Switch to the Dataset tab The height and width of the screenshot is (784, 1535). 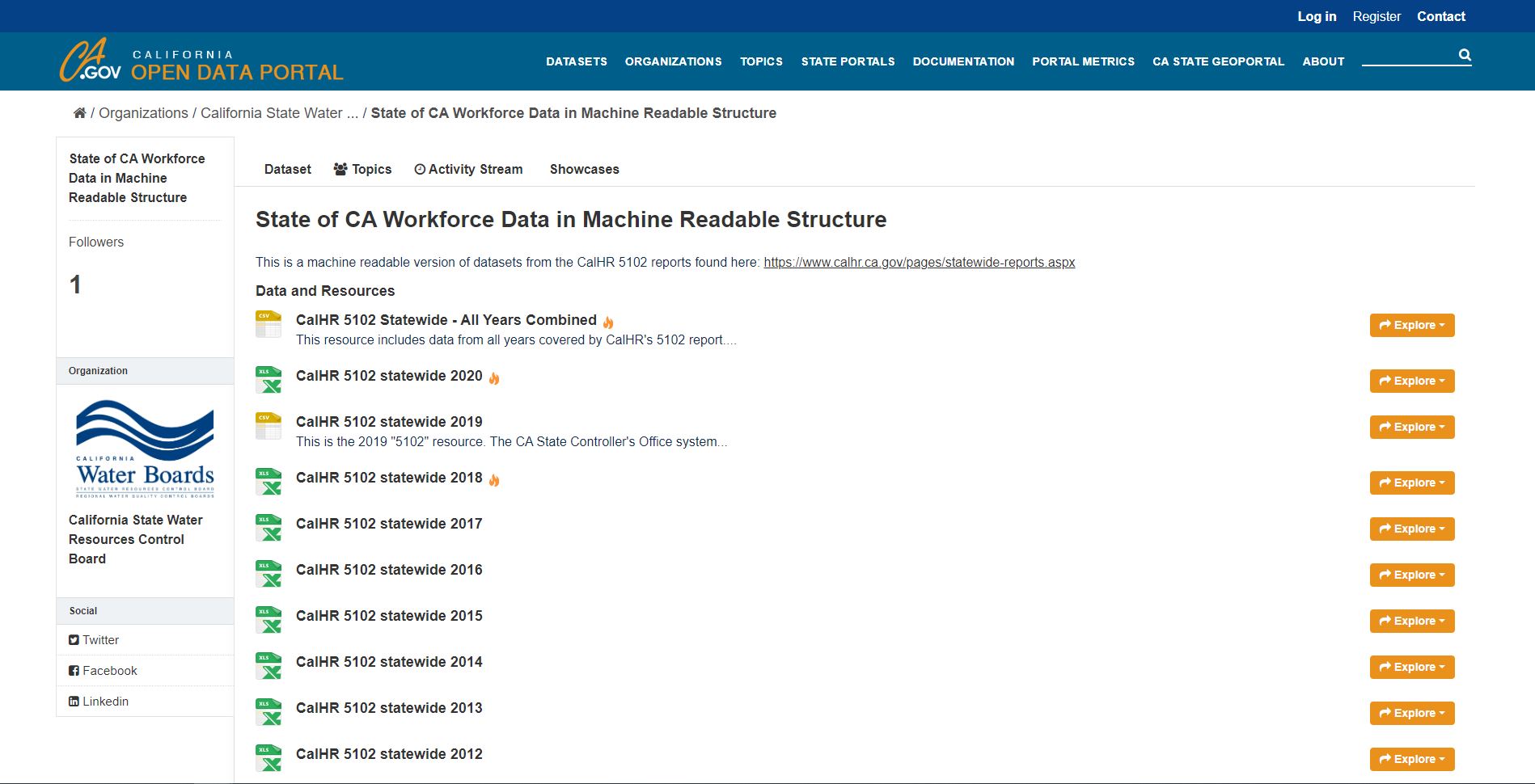tap(287, 169)
